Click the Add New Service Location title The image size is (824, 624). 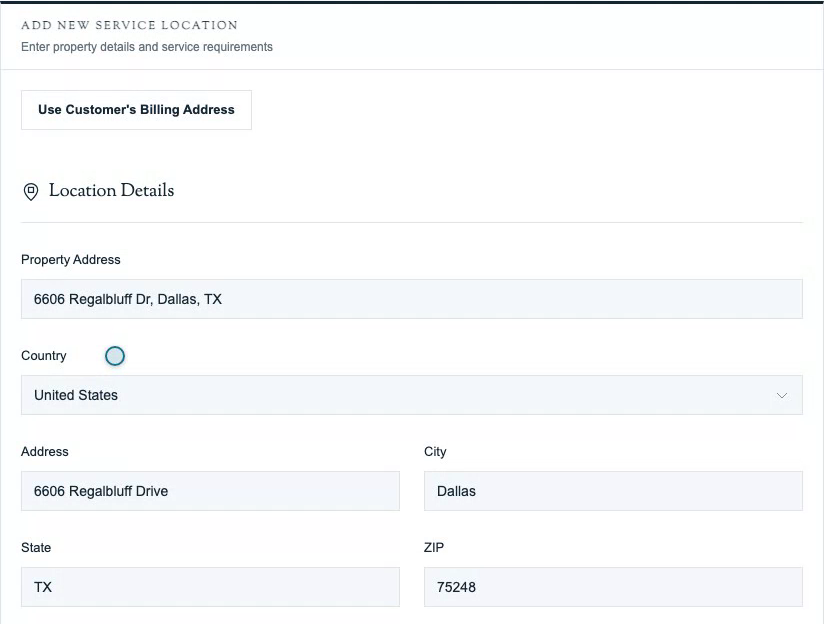(x=129, y=25)
